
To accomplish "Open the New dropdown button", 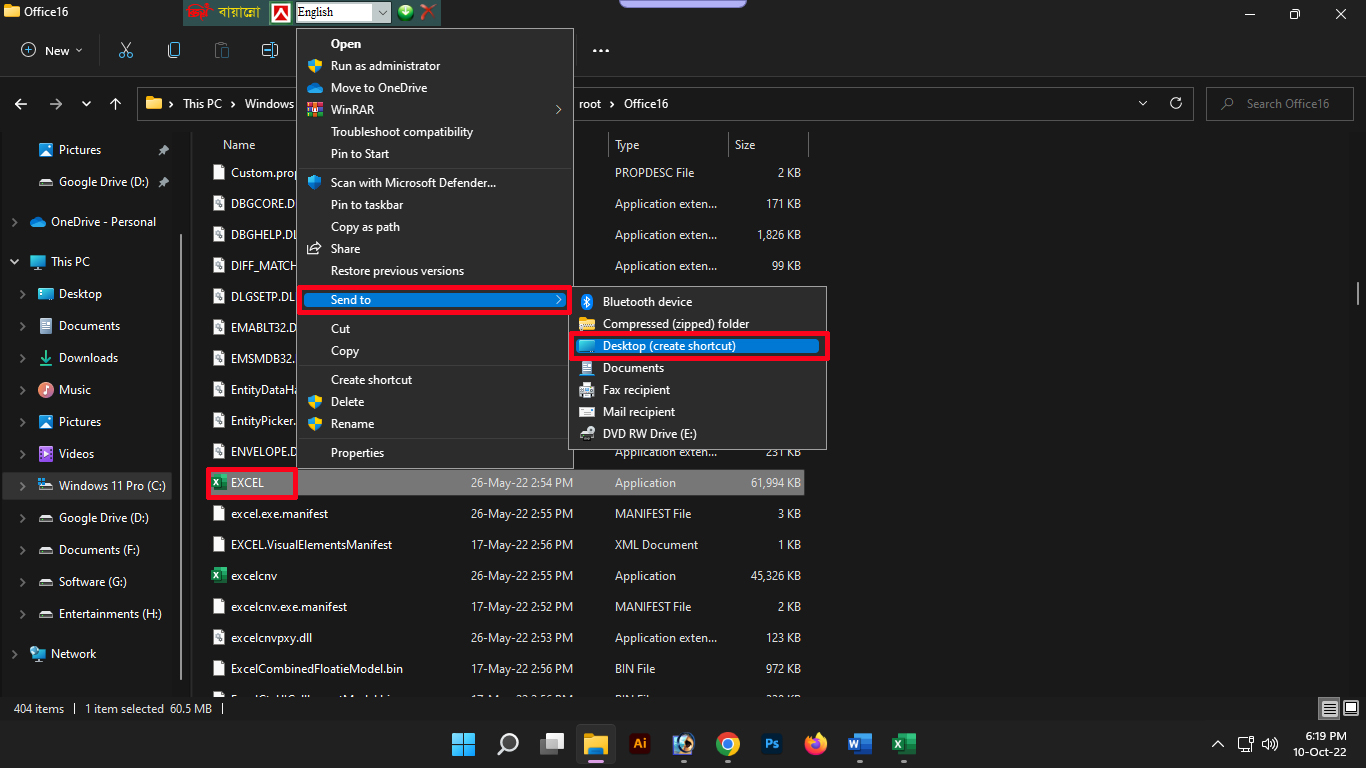I will 52,50.
